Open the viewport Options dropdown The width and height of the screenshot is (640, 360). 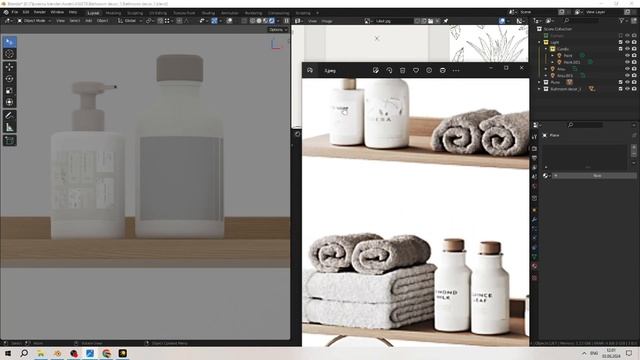(278, 30)
